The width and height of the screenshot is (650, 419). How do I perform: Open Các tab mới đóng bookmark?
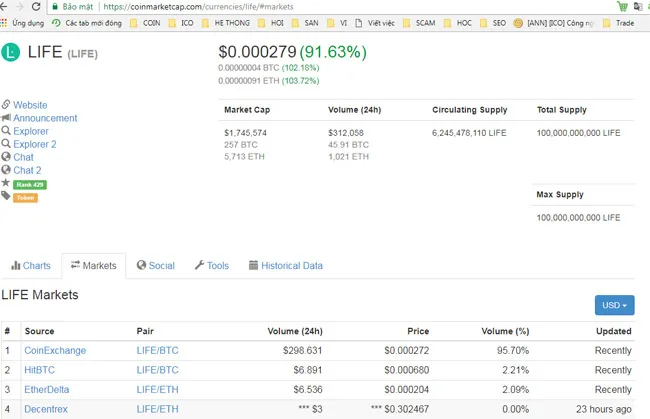click(x=87, y=23)
